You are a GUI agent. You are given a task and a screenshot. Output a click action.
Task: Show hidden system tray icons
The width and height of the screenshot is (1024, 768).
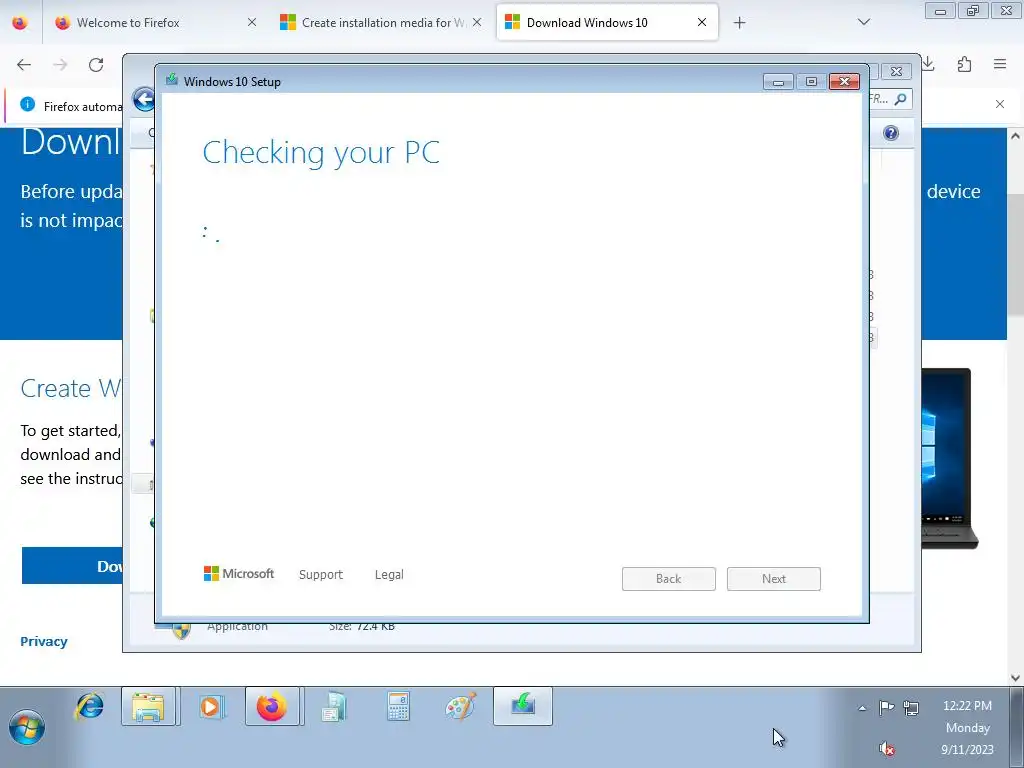click(862, 708)
